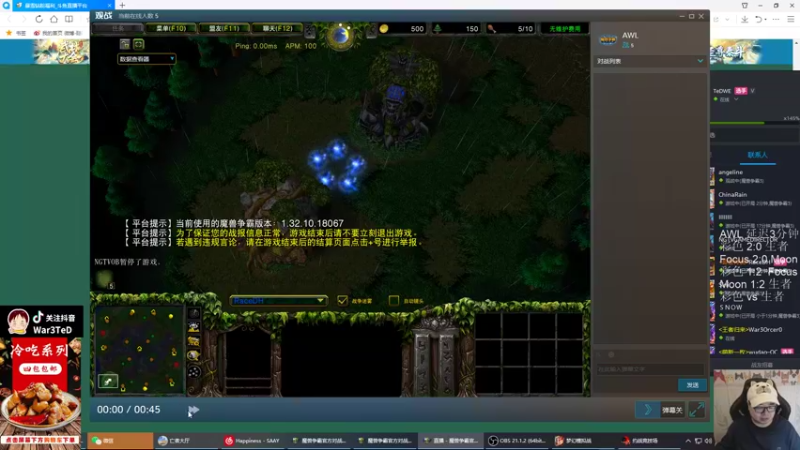Click the fast-forward playback button
The image size is (800, 450).
click(193, 410)
